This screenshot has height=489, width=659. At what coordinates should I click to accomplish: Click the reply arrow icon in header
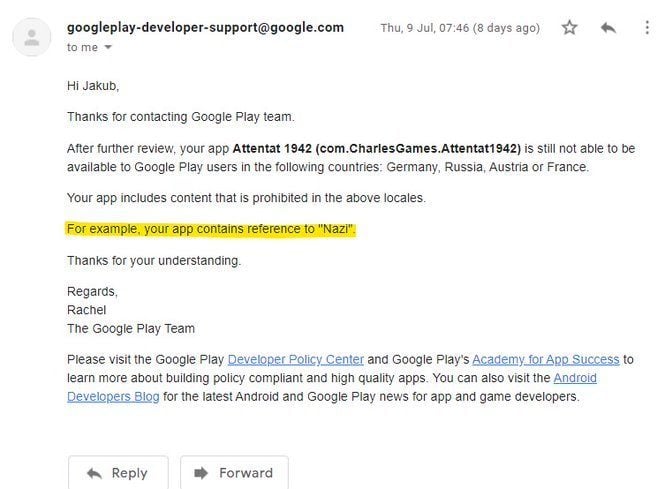[608, 28]
